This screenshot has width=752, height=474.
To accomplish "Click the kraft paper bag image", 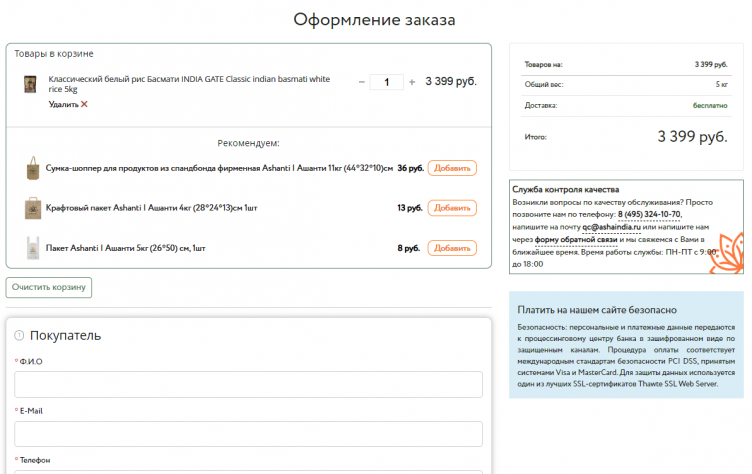I will 33,208.
